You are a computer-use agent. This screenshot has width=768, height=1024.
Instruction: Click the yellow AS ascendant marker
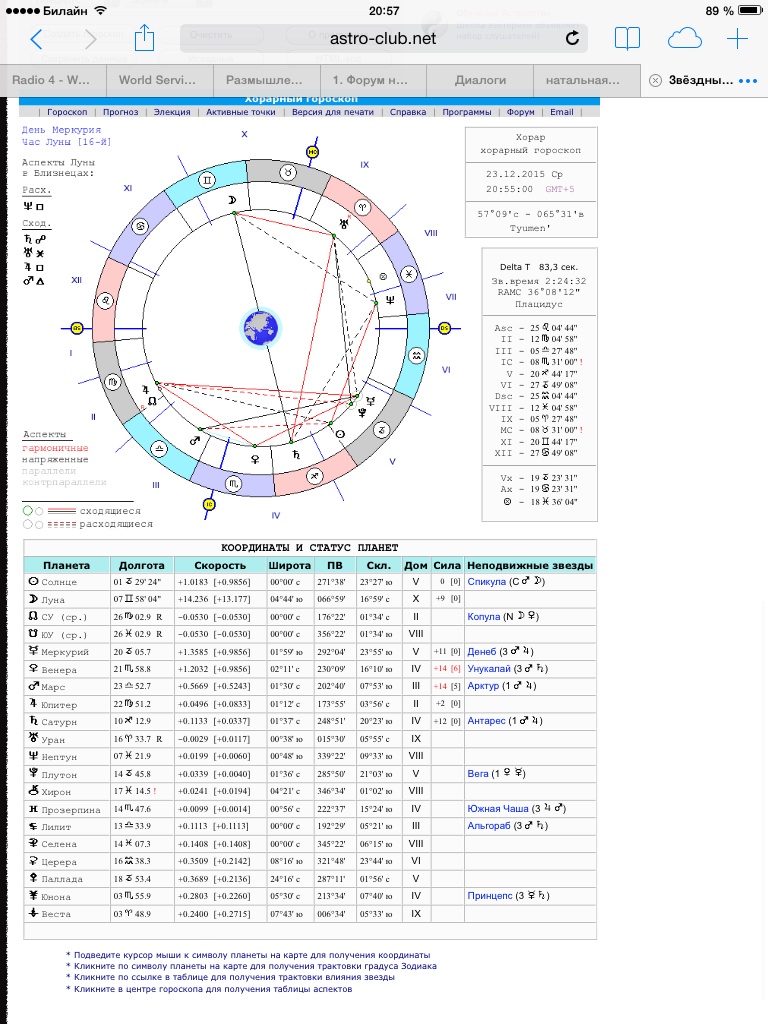pos(77,328)
